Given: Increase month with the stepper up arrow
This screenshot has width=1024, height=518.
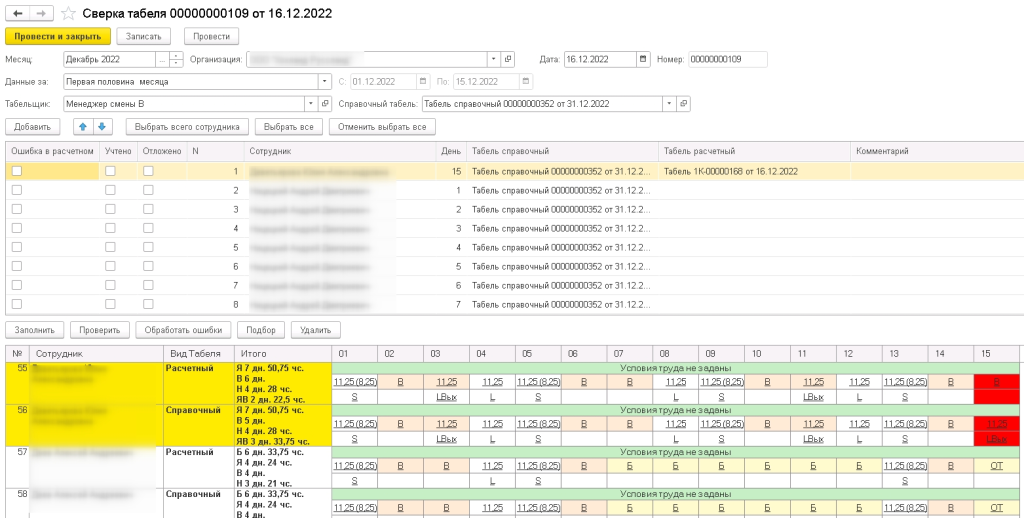Looking at the screenshot, I should tap(176, 56).
